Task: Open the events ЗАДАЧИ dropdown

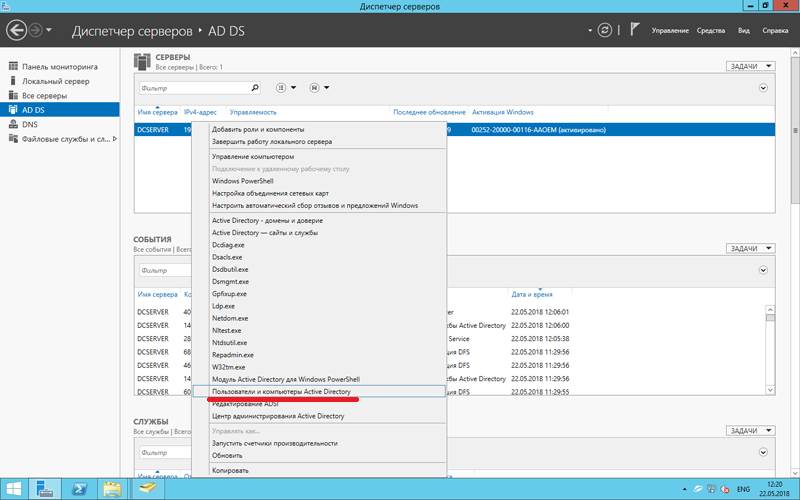Action: click(x=750, y=248)
